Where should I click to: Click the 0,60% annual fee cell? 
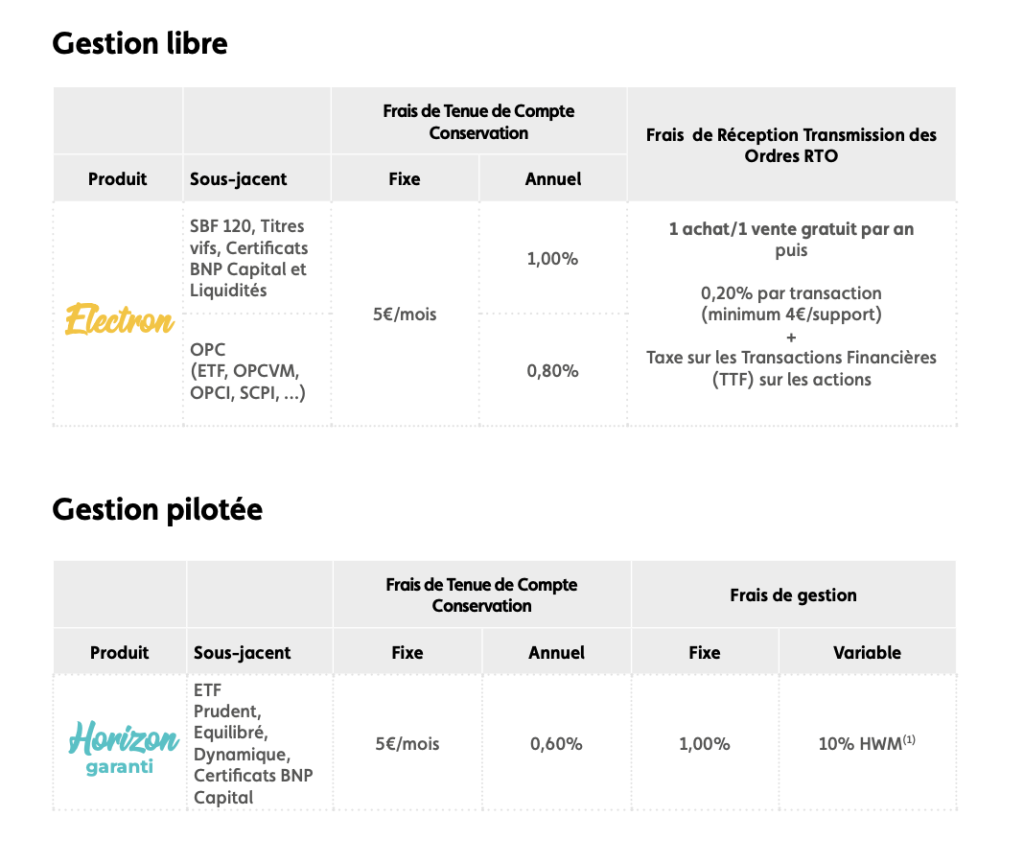[556, 743]
